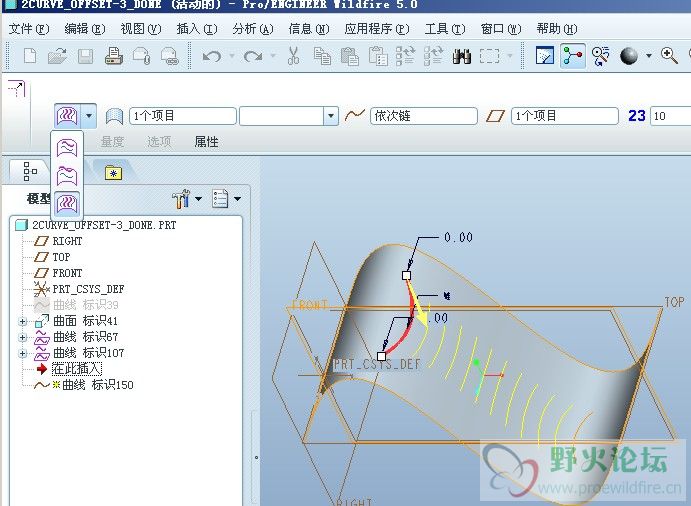Screen dimensions: 691x506
Task: Open the 文件 menu
Action: pyautogui.click(x=29, y=29)
